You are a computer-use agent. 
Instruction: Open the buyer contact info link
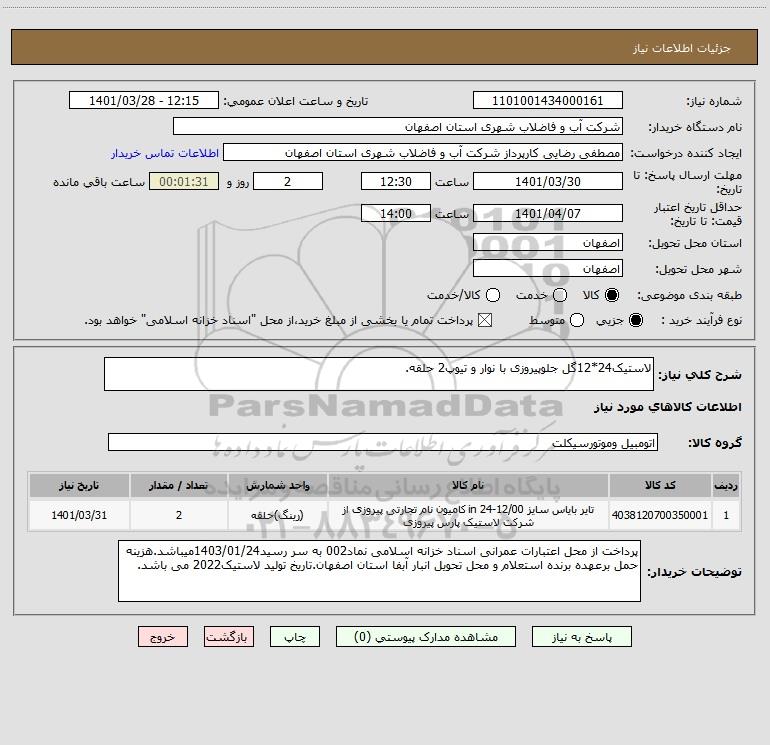[165, 153]
